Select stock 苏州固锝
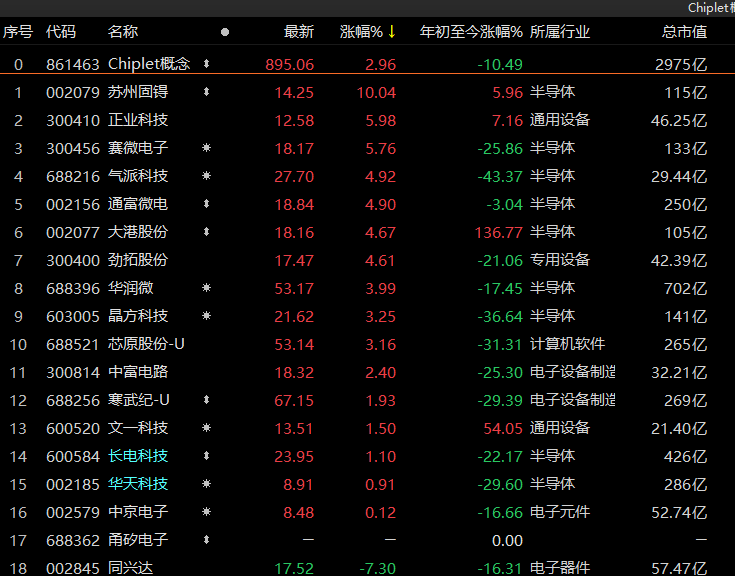 (x=138, y=92)
